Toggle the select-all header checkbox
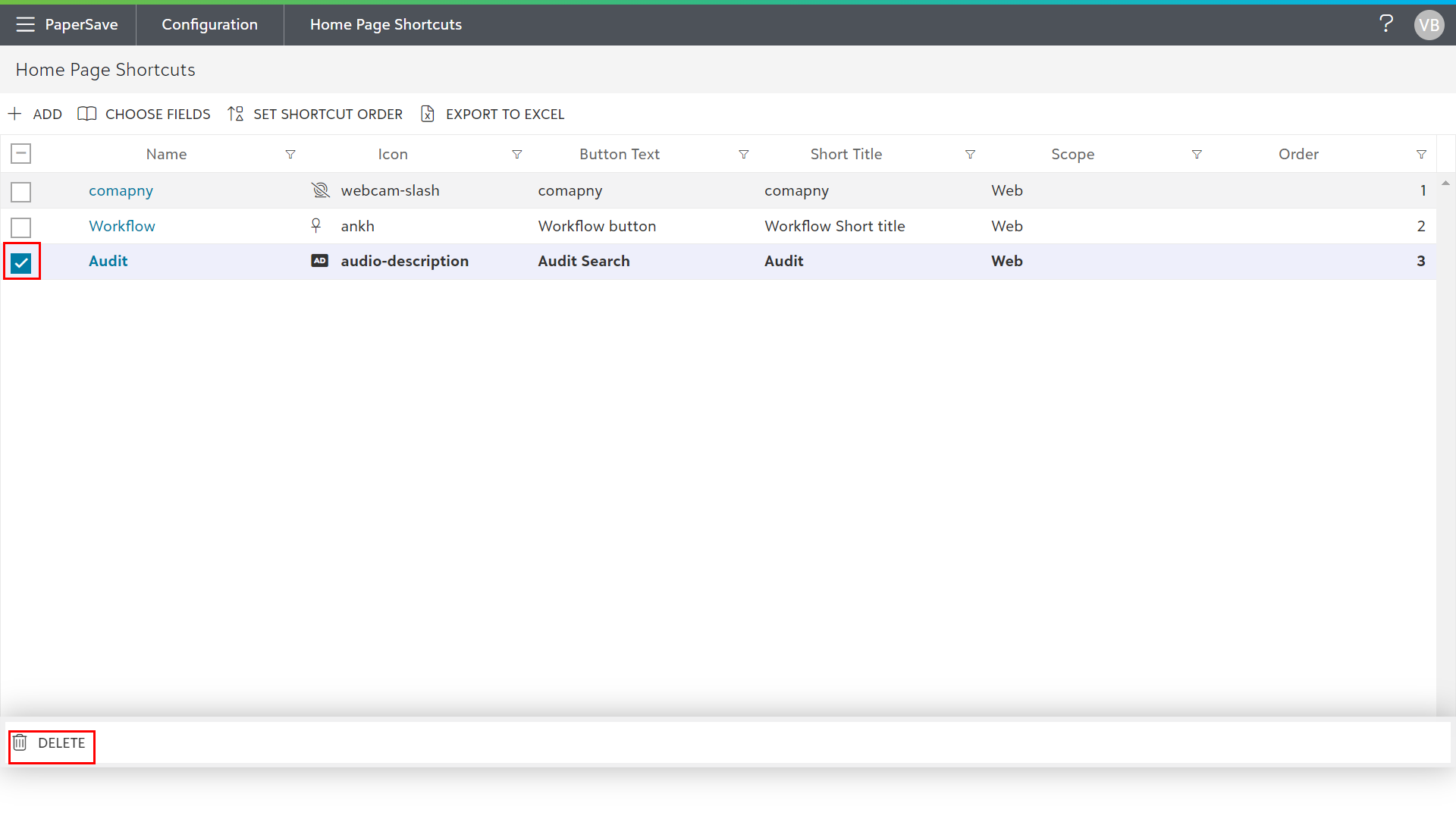This screenshot has height=819, width=1456. (x=21, y=154)
